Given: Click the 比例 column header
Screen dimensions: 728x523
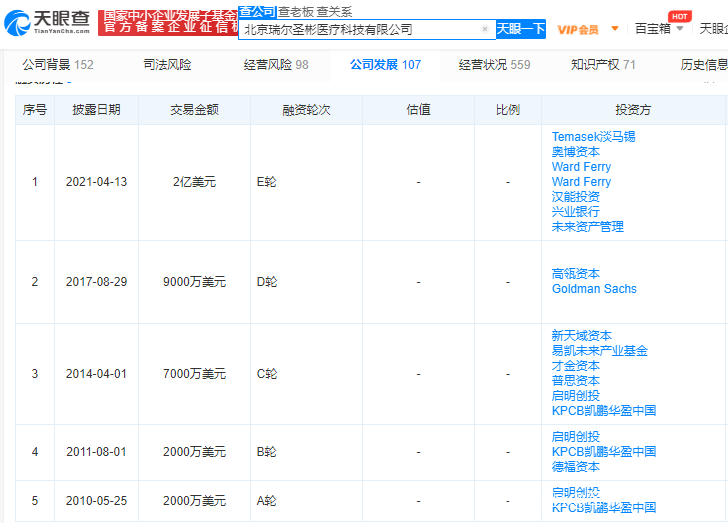Looking at the screenshot, I should point(508,110).
